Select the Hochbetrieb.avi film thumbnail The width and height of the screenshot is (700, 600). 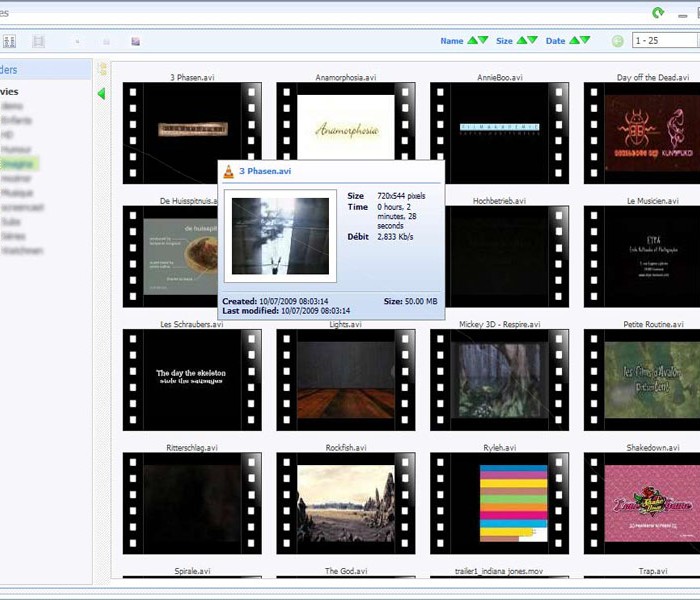pos(507,256)
